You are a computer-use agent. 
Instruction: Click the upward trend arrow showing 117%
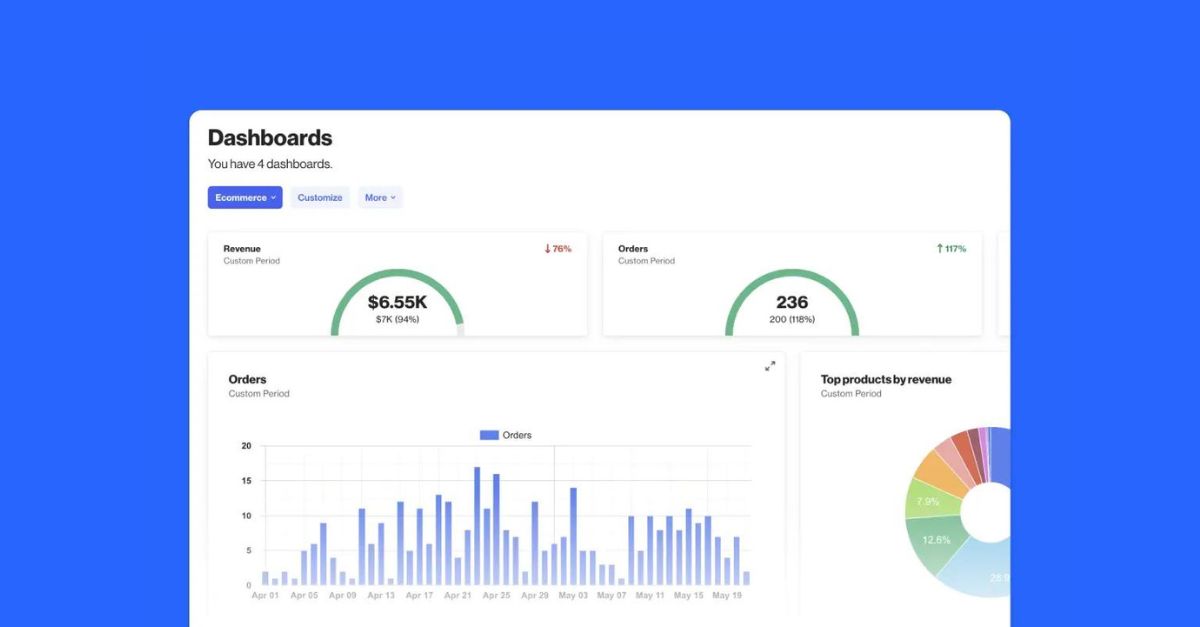[940, 248]
